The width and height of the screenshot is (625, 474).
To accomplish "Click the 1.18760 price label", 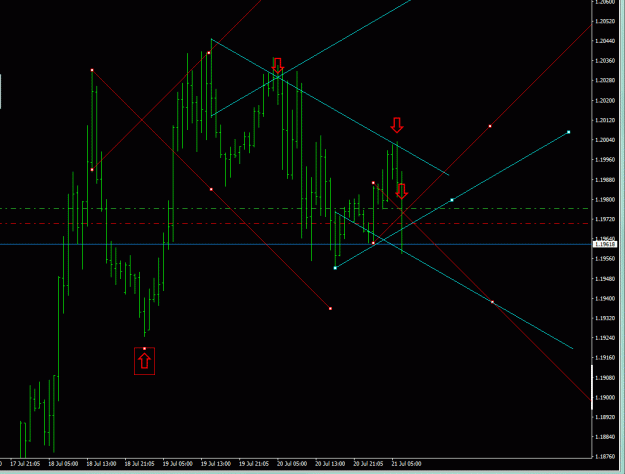I will tap(605, 456).
